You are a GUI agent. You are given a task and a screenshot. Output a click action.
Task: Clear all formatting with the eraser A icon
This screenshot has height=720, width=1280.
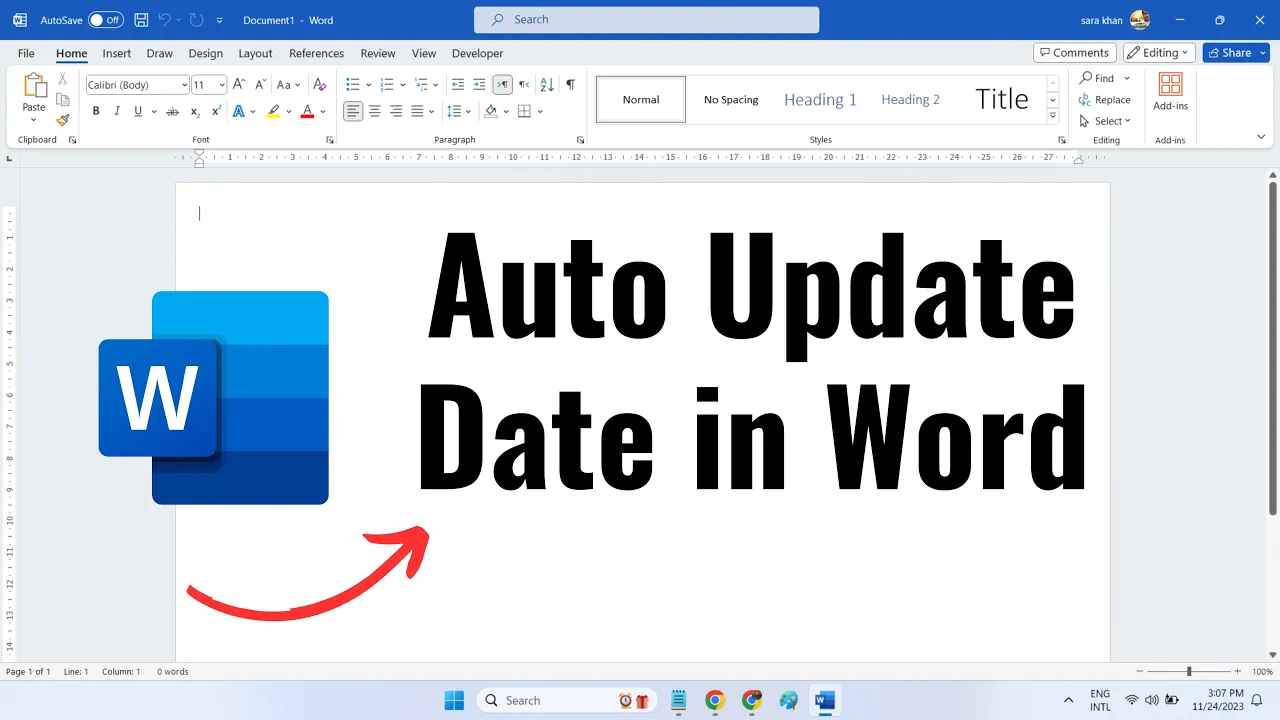[x=320, y=85]
